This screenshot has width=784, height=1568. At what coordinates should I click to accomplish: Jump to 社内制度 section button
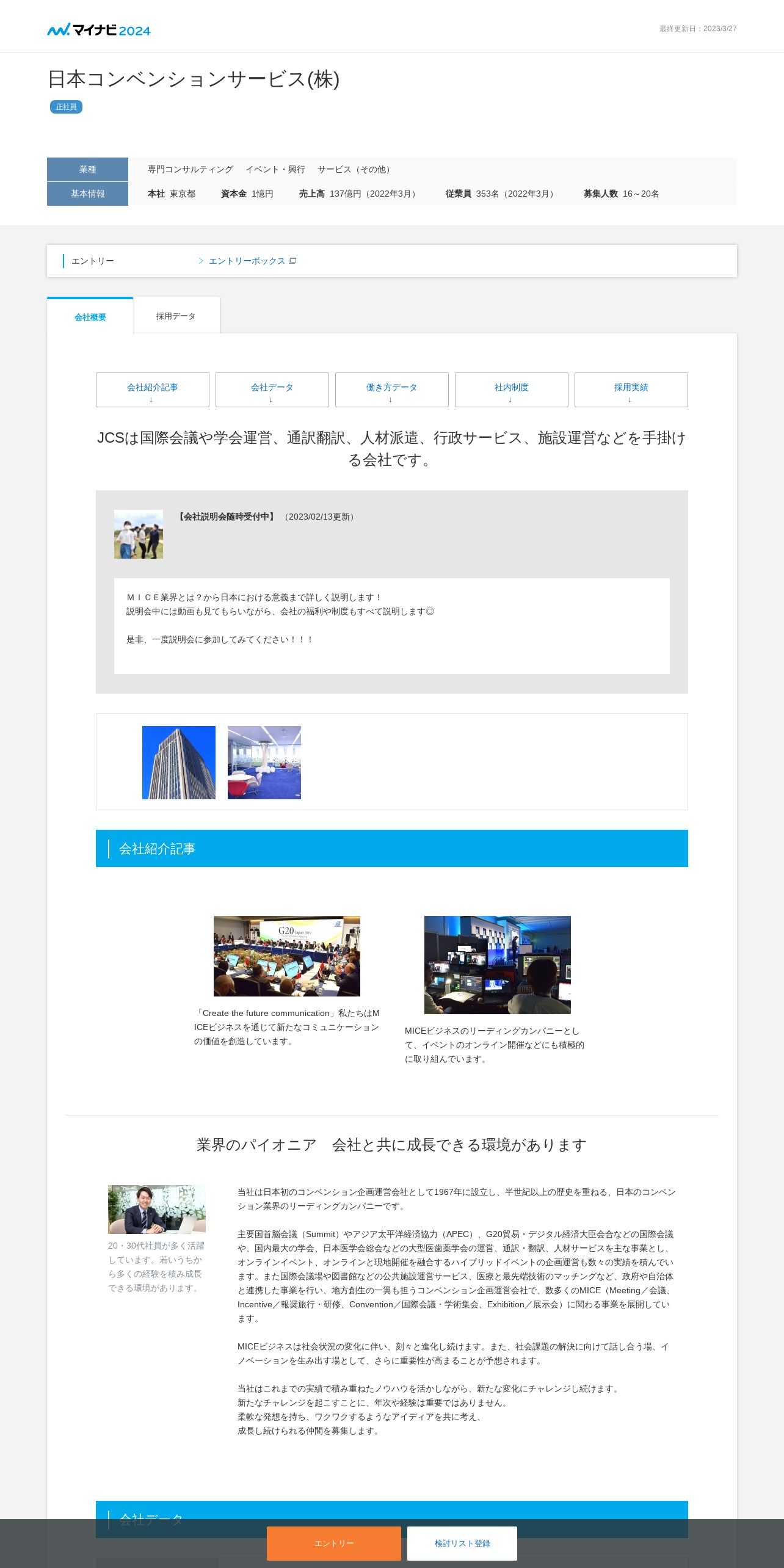(512, 390)
